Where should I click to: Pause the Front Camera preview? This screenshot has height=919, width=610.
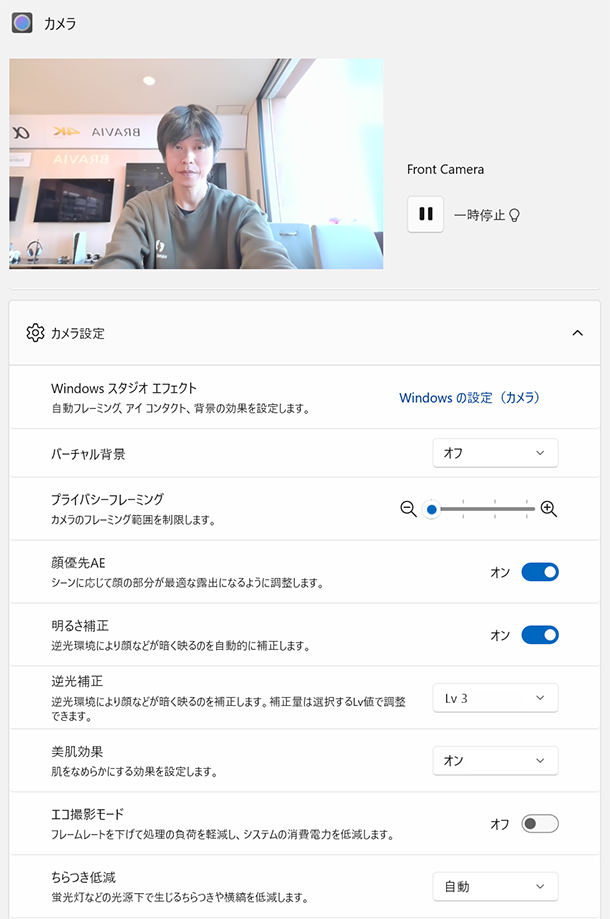(x=425, y=214)
